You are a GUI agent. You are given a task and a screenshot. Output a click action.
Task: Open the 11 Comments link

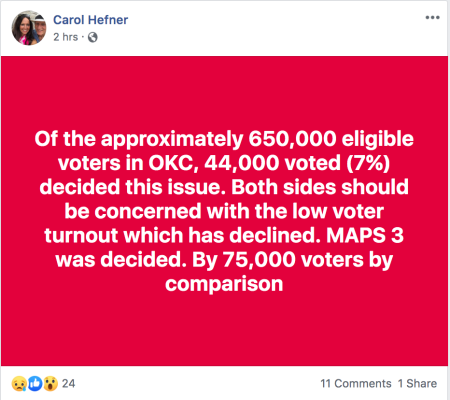pyautogui.click(x=356, y=384)
